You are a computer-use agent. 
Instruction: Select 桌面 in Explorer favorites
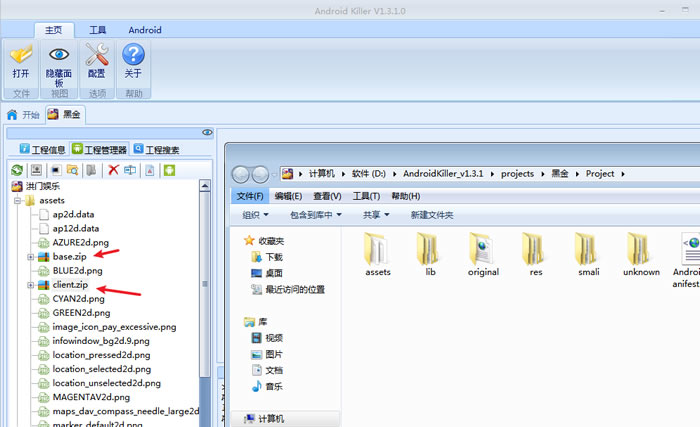[x=273, y=273]
